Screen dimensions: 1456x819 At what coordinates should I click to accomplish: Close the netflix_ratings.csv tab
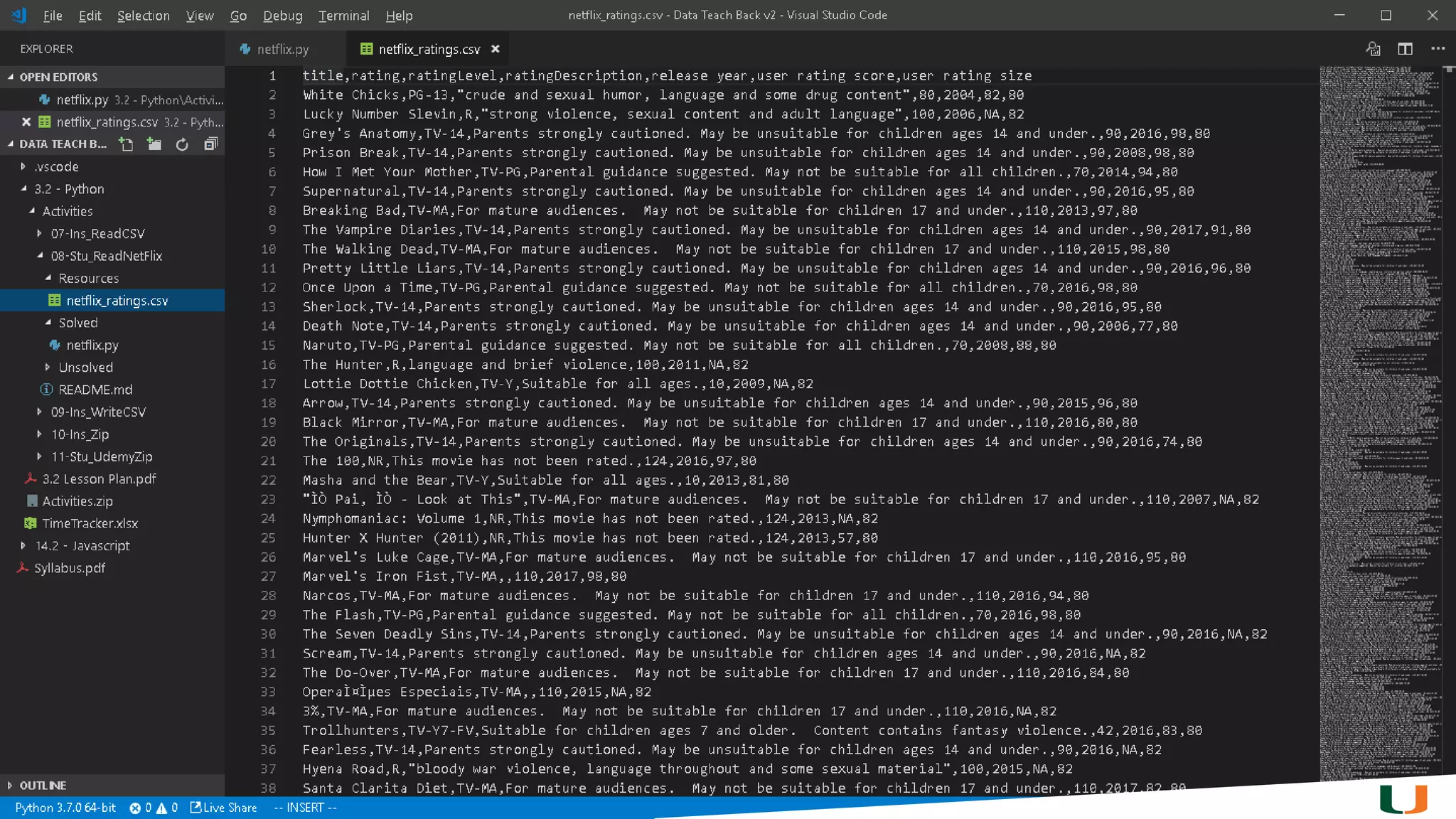pyautogui.click(x=496, y=49)
